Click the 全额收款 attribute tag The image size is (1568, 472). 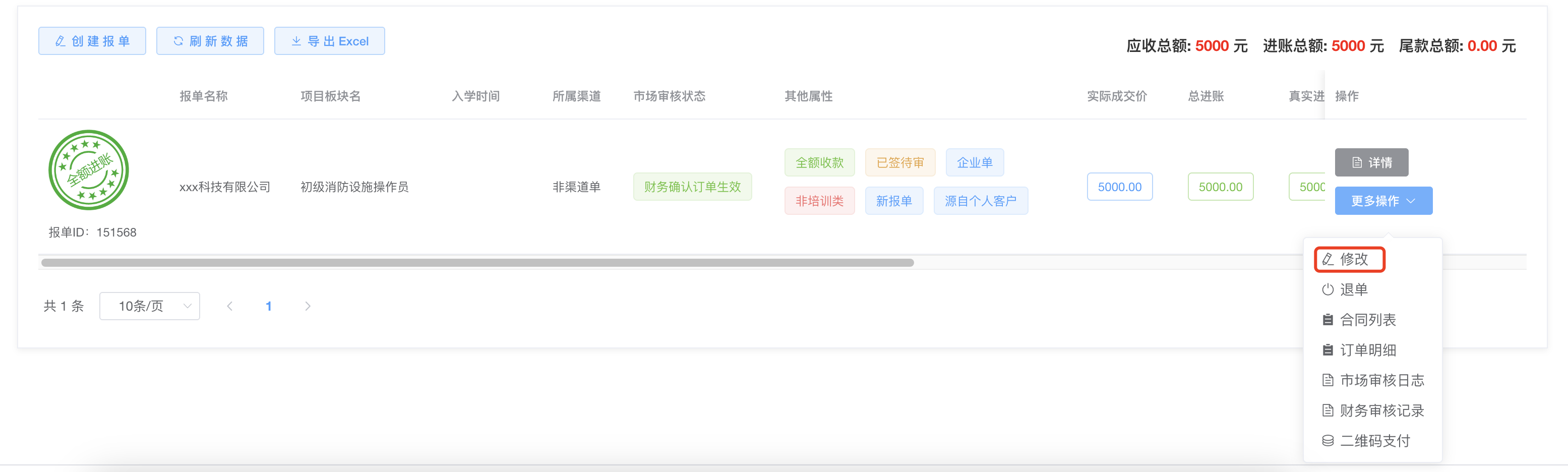pyautogui.click(x=819, y=162)
